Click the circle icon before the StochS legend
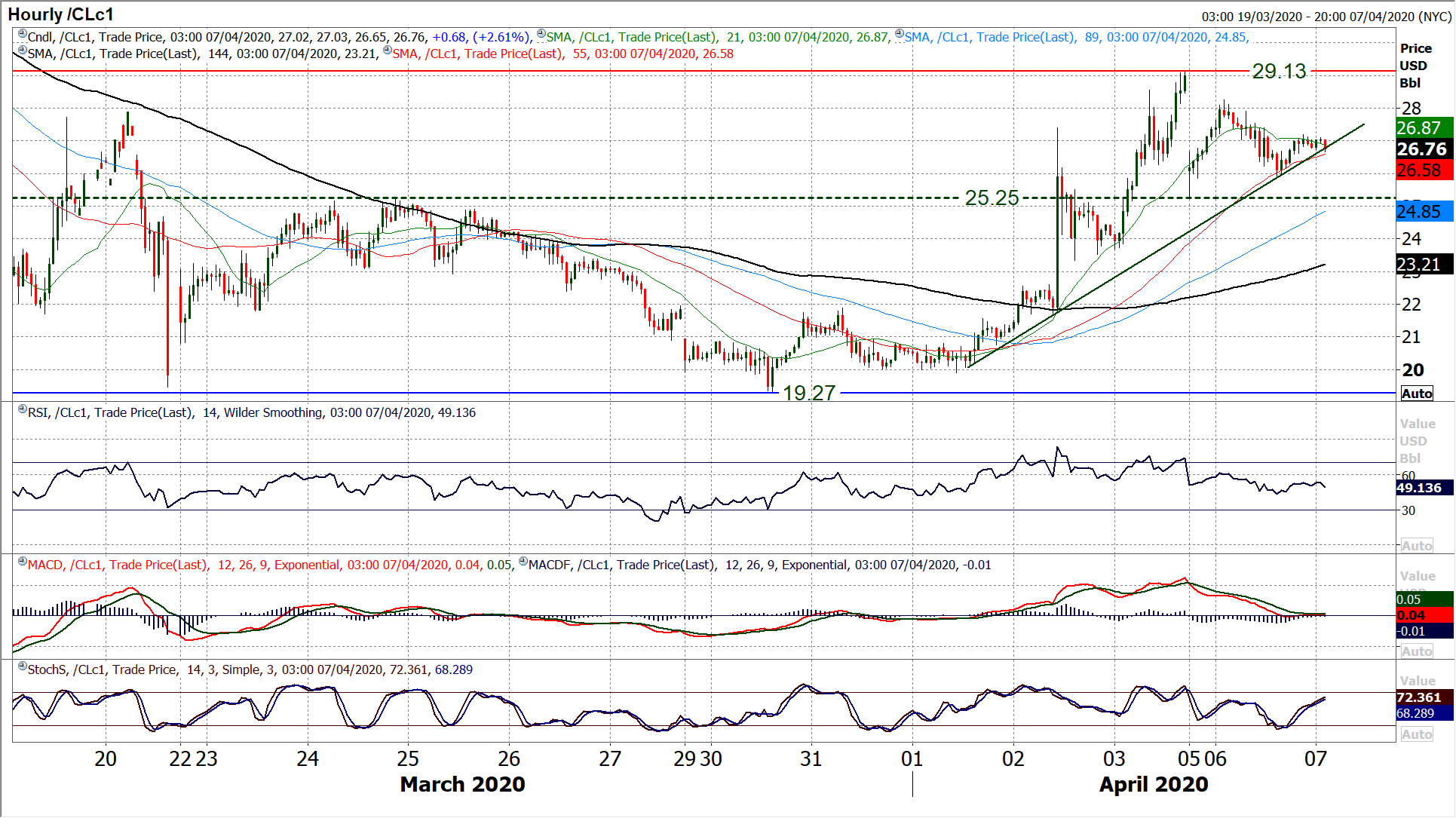This screenshot has width=1456, height=818. pyautogui.click(x=23, y=667)
